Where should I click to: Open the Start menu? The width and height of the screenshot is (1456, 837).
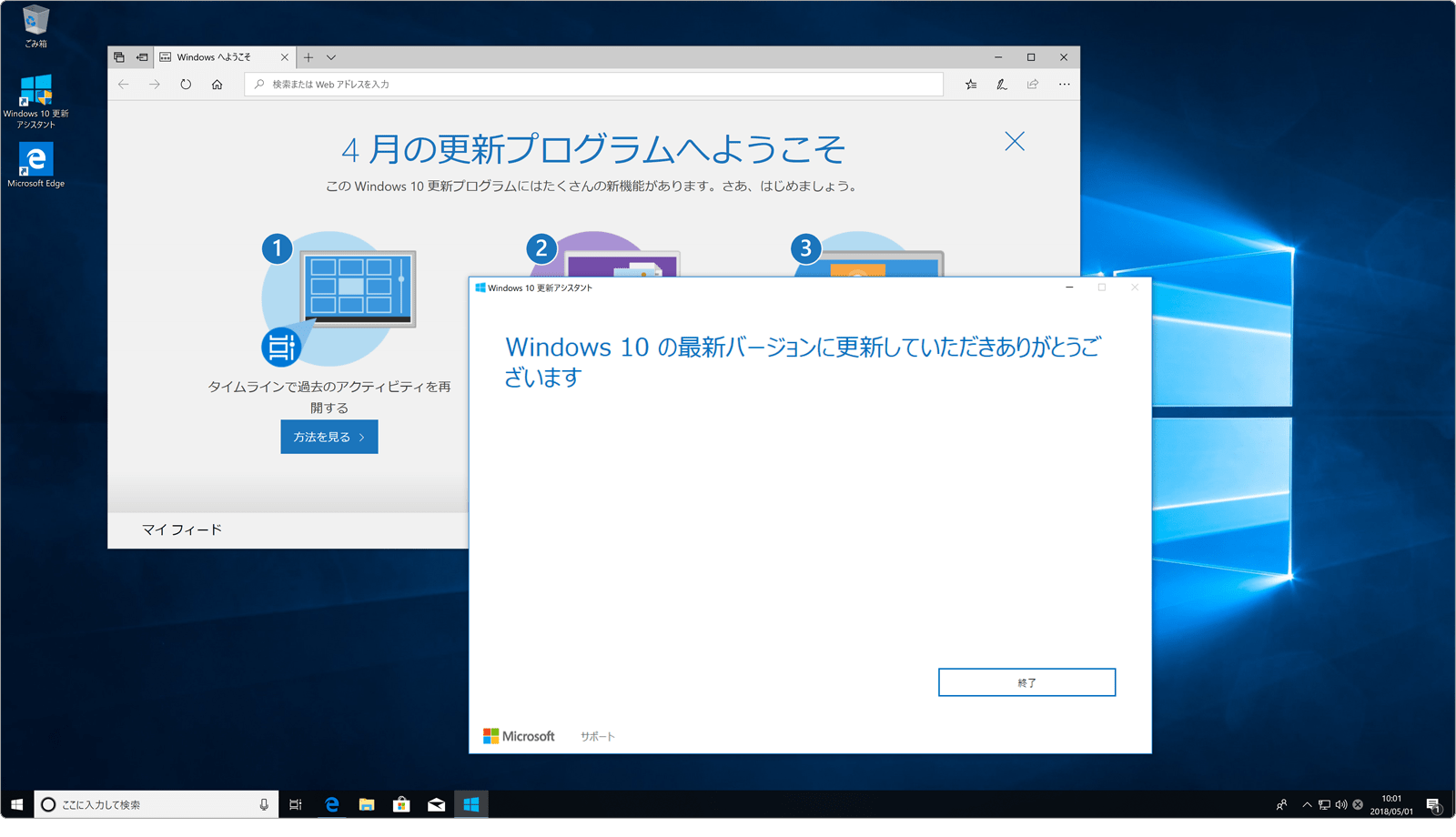click(x=16, y=804)
